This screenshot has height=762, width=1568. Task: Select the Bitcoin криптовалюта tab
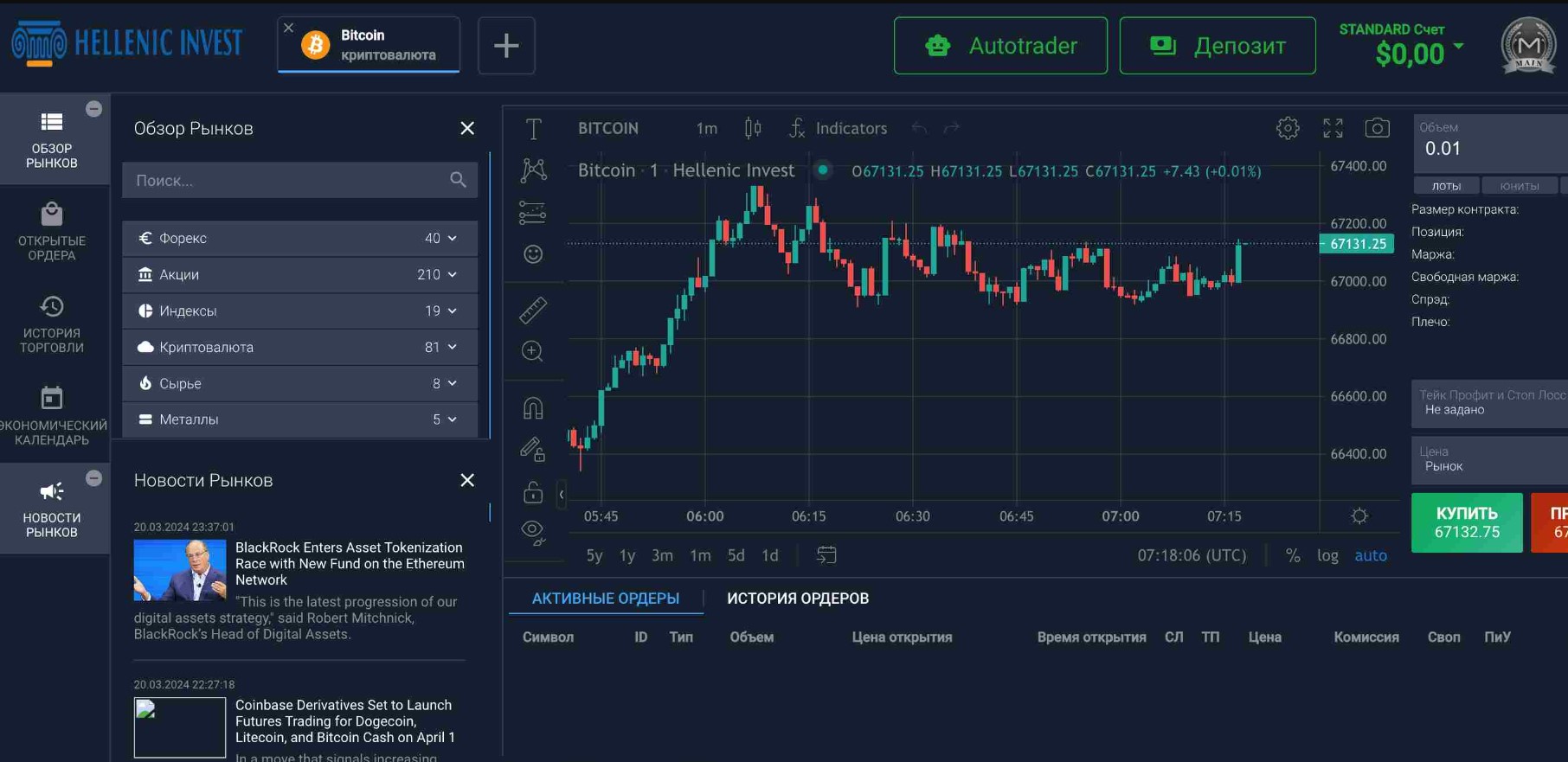click(369, 45)
